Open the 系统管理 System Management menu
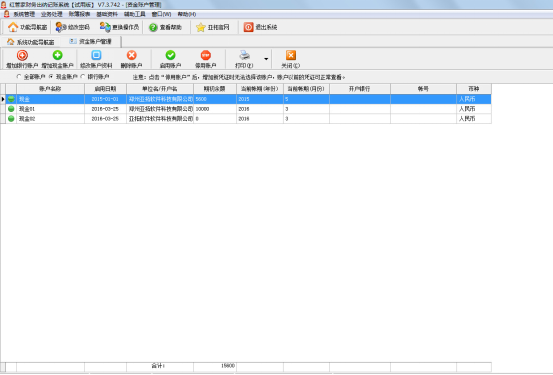Viewport: 553px width, 375px height. click(24, 14)
